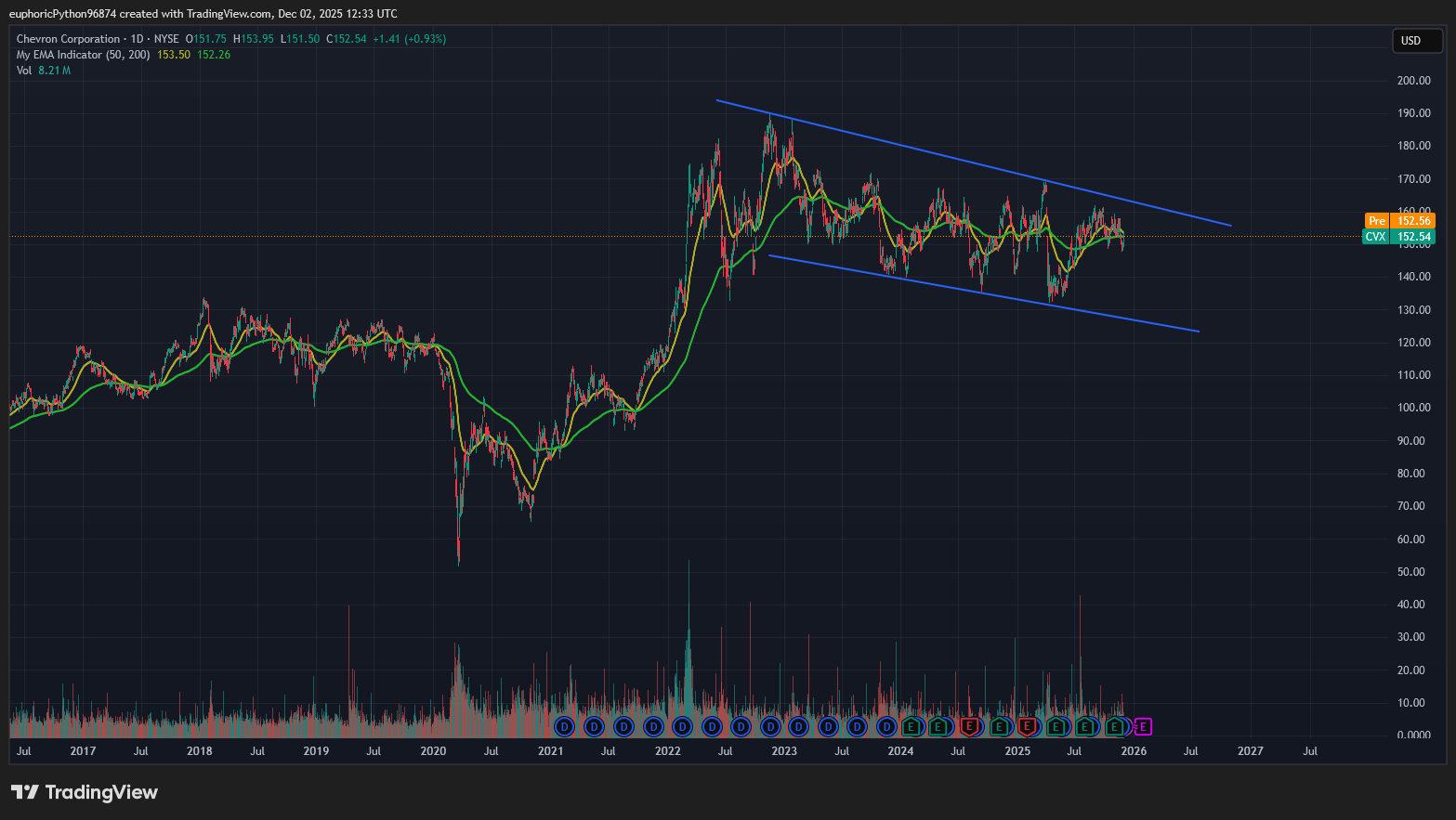Click the first dividend D marker after the 2022 label
Screen dimensions: 1456x820
(682, 726)
